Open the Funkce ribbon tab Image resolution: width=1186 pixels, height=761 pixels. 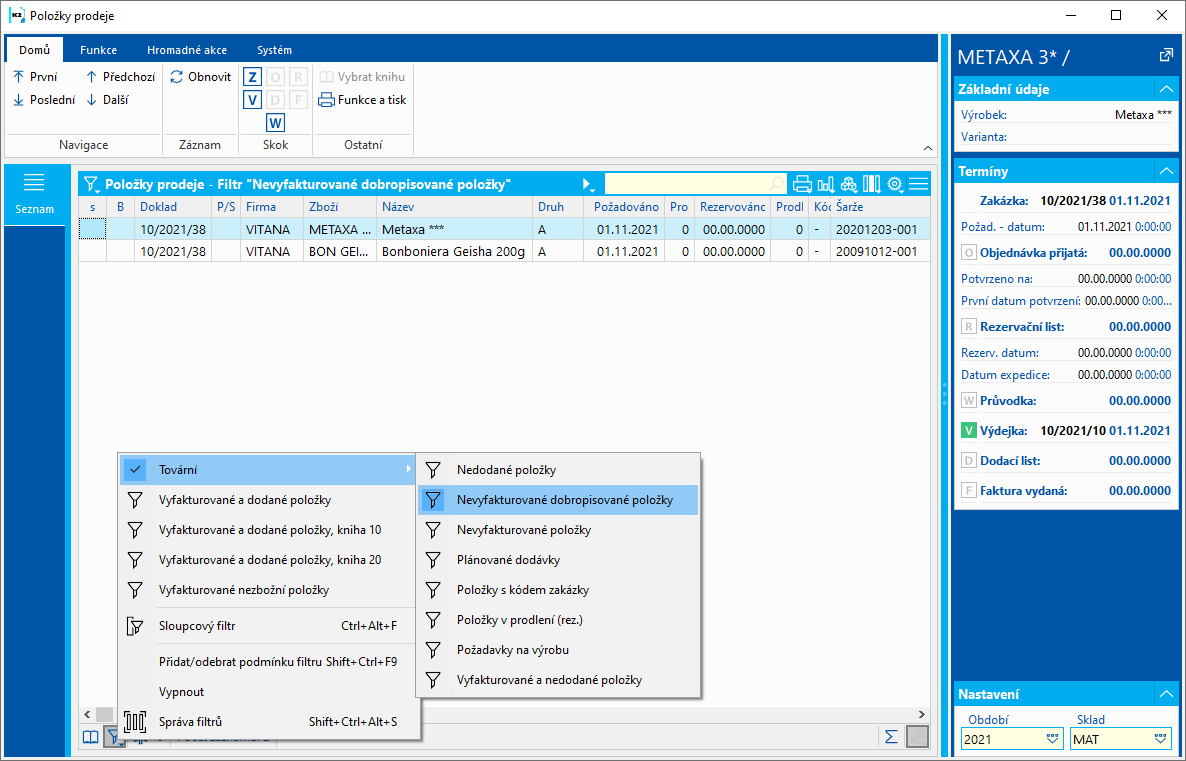pyautogui.click(x=98, y=50)
